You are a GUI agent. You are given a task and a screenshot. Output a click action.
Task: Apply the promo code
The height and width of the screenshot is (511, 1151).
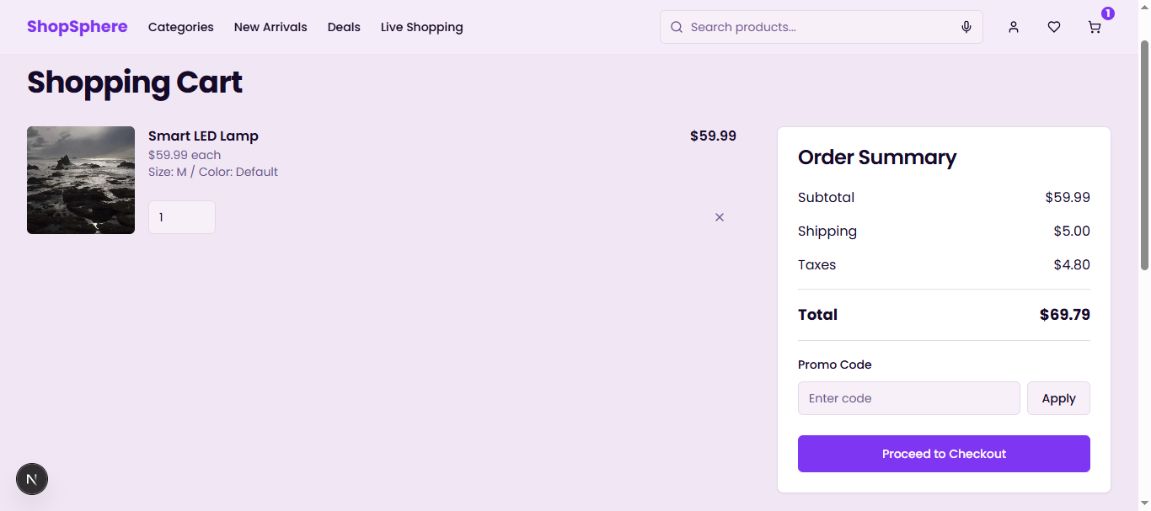pyautogui.click(x=1058, y=398)
